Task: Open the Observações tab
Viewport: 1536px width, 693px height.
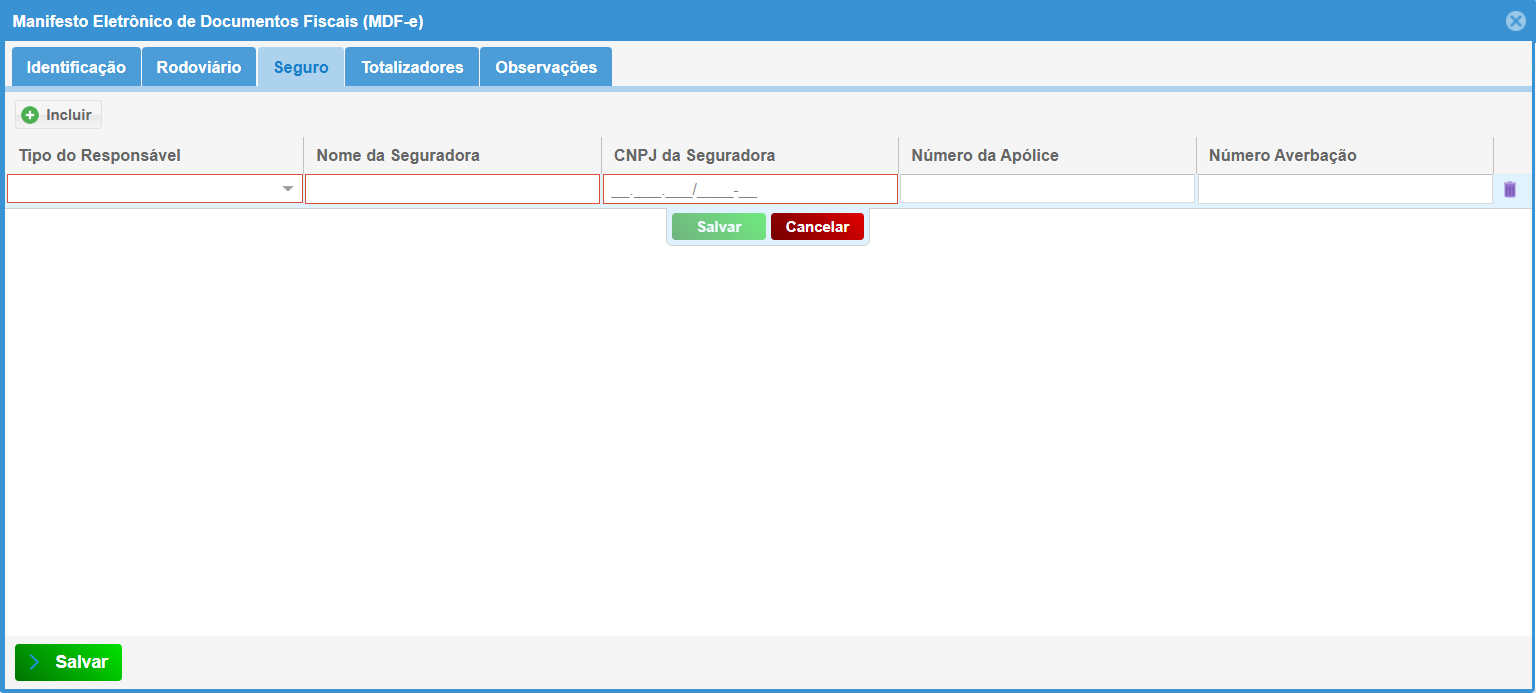Action: click(546, 68)
